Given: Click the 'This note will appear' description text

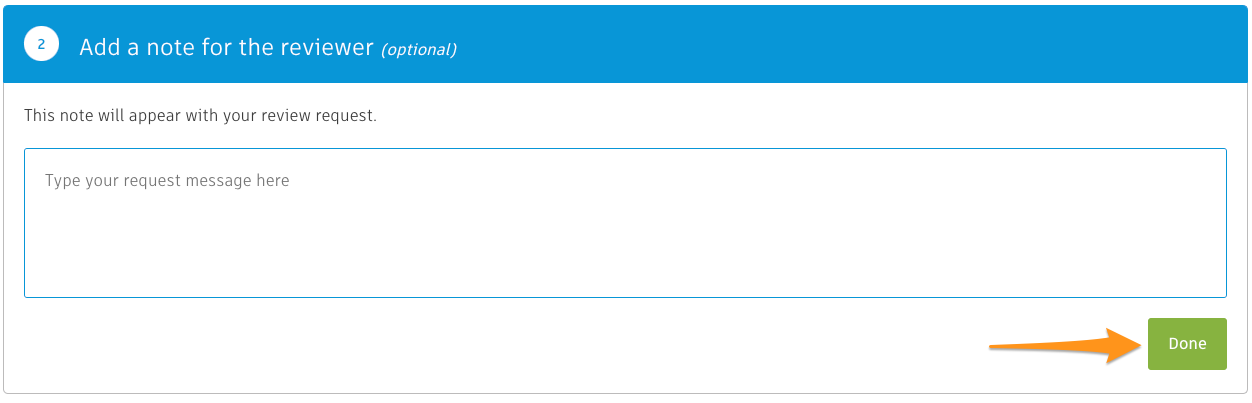Looking at the screenshot, I should [200, 116].
